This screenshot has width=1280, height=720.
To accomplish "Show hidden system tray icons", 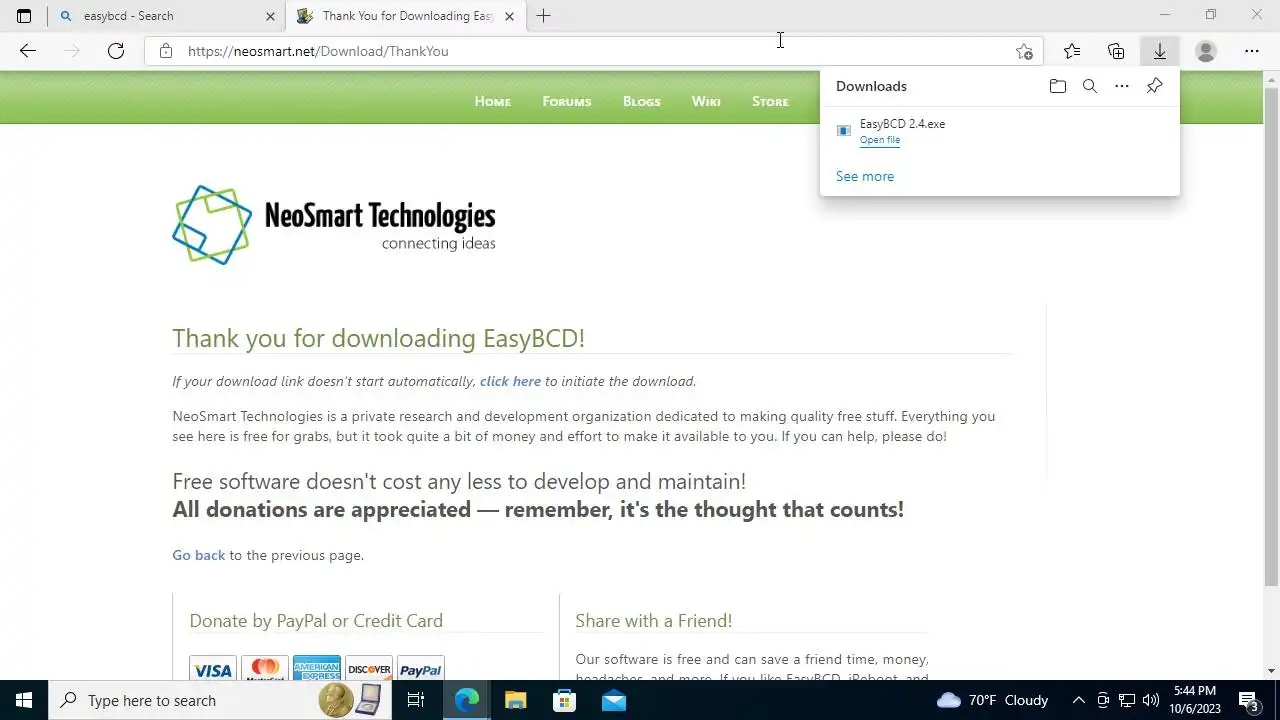I will [1078, 700].
